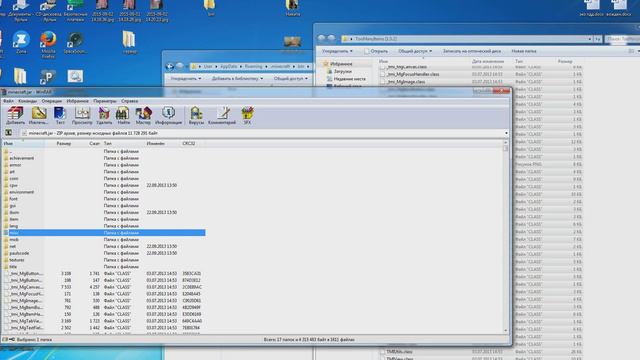Open the Справка menu in WinRAR
This screenshot has width=640, height=360.
coord(129,101)
